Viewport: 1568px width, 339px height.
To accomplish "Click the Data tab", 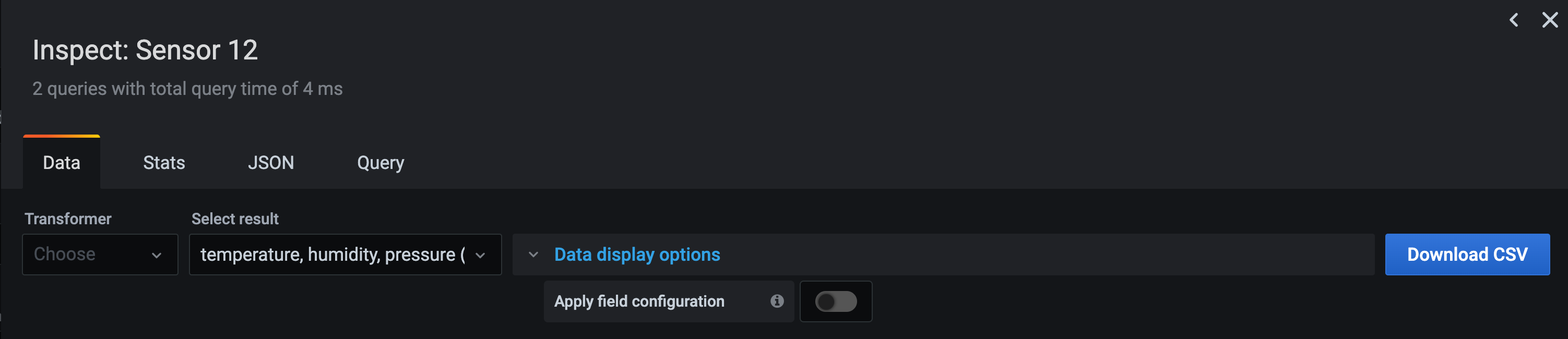I will [61, 163].
